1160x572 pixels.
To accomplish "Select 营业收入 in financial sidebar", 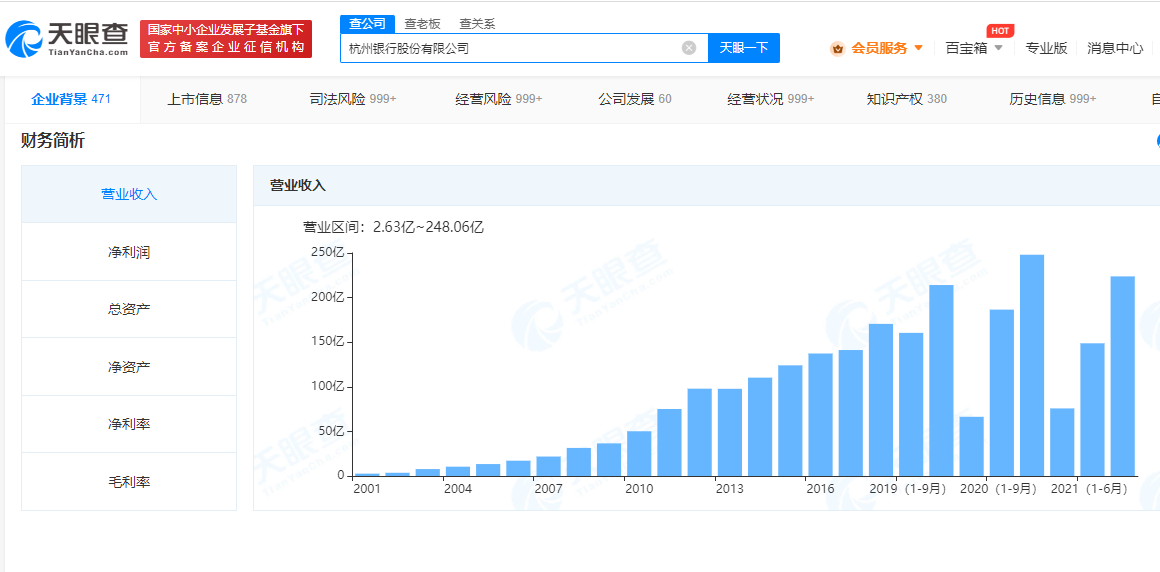I will (x=129, y=194).
